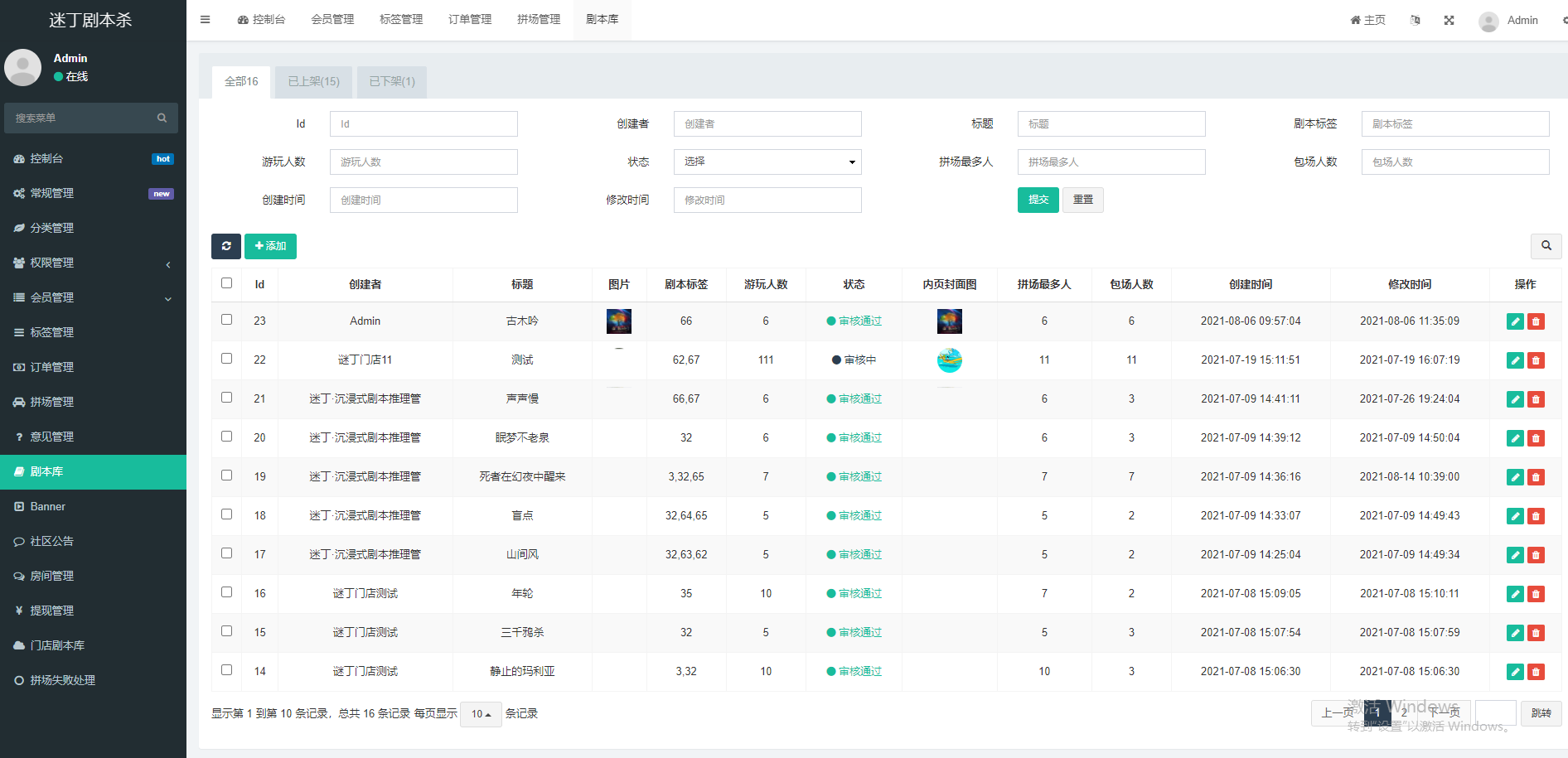Toggle the sidebar hamburger menu icon
1568x758 pixels.
click(x=205, y=20)
